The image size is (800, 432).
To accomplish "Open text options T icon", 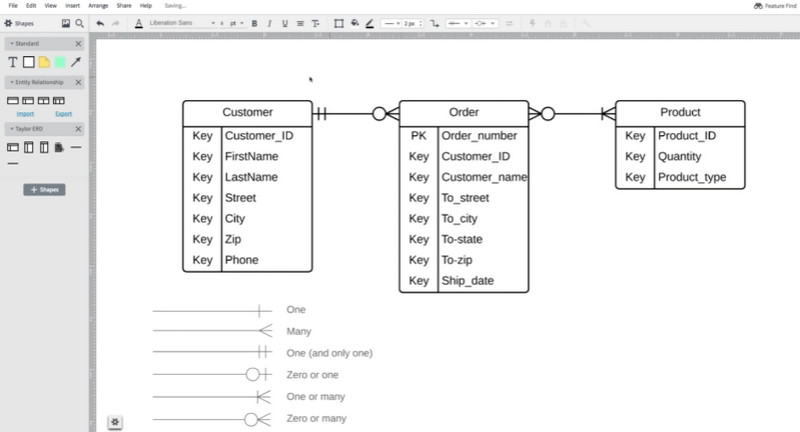I will (315, 23).
